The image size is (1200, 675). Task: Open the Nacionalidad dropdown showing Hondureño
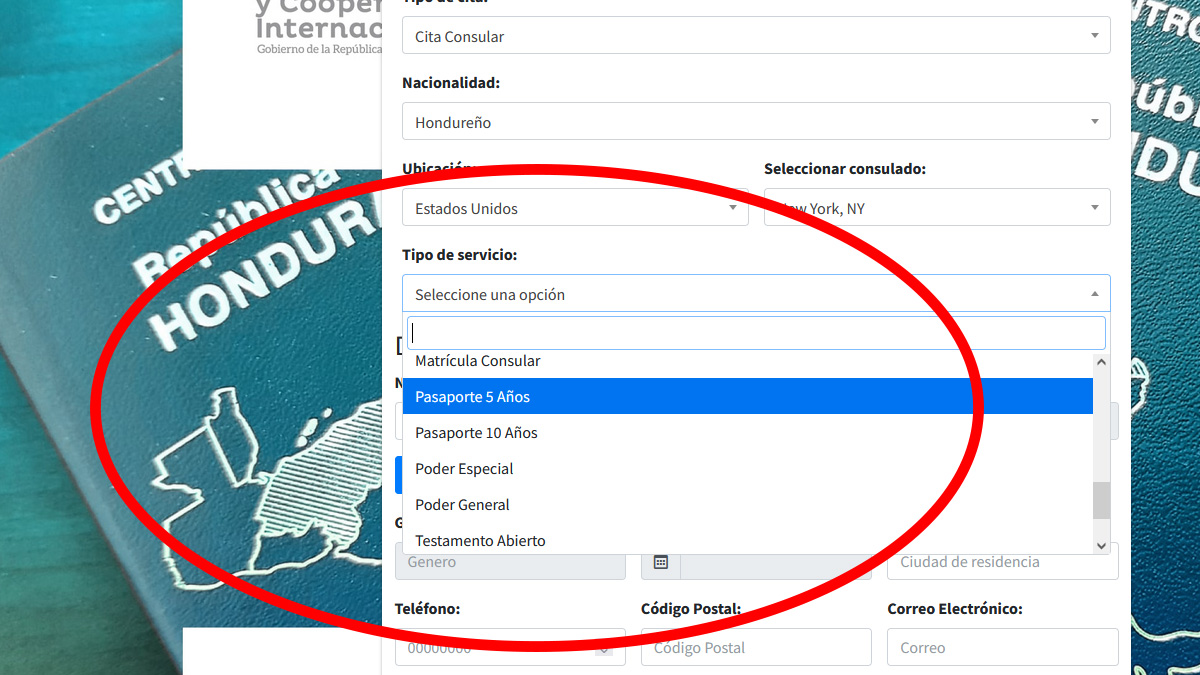[757, 121]
